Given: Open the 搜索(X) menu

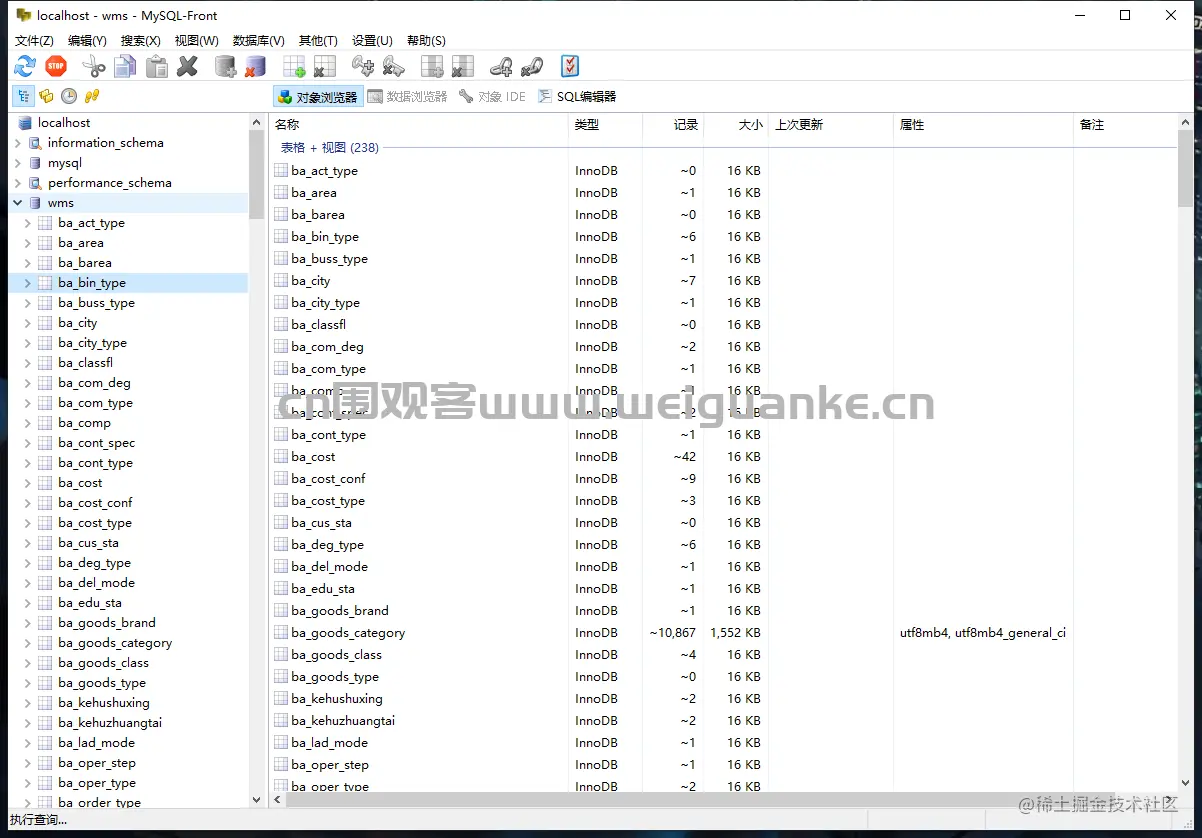Looking at the screenshot, I should click(x=140, y=40).
